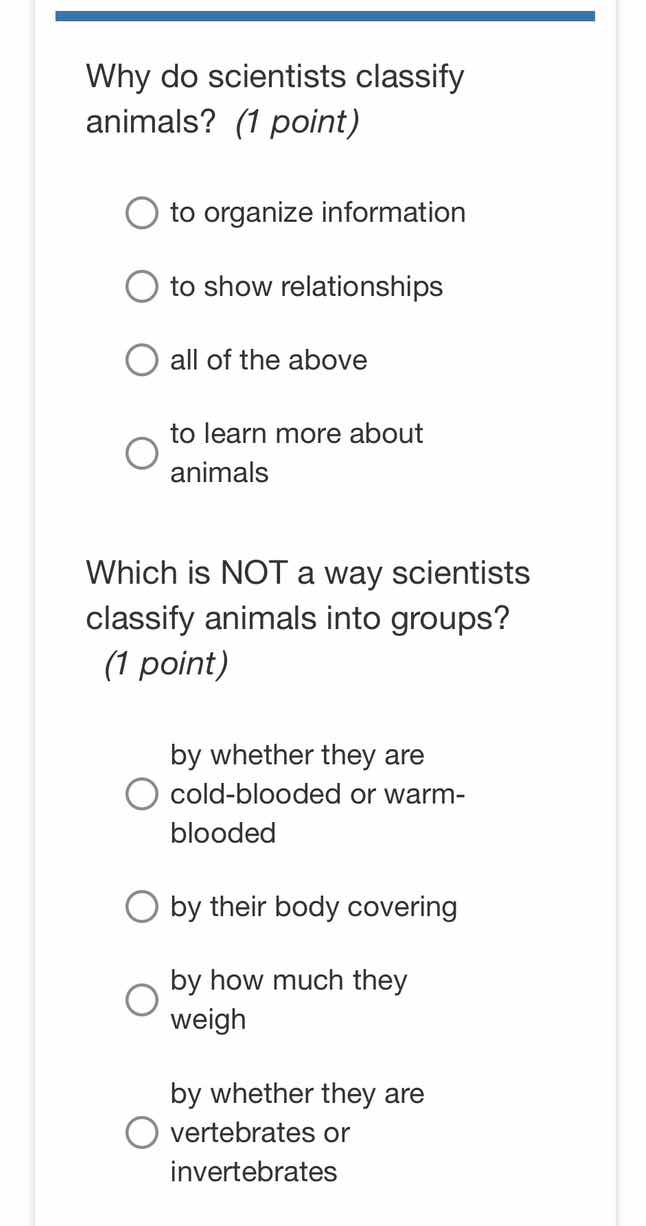
Task: Click the 'cold-blooded or warm-blooded' answer text
Action: tap(317, 793)
